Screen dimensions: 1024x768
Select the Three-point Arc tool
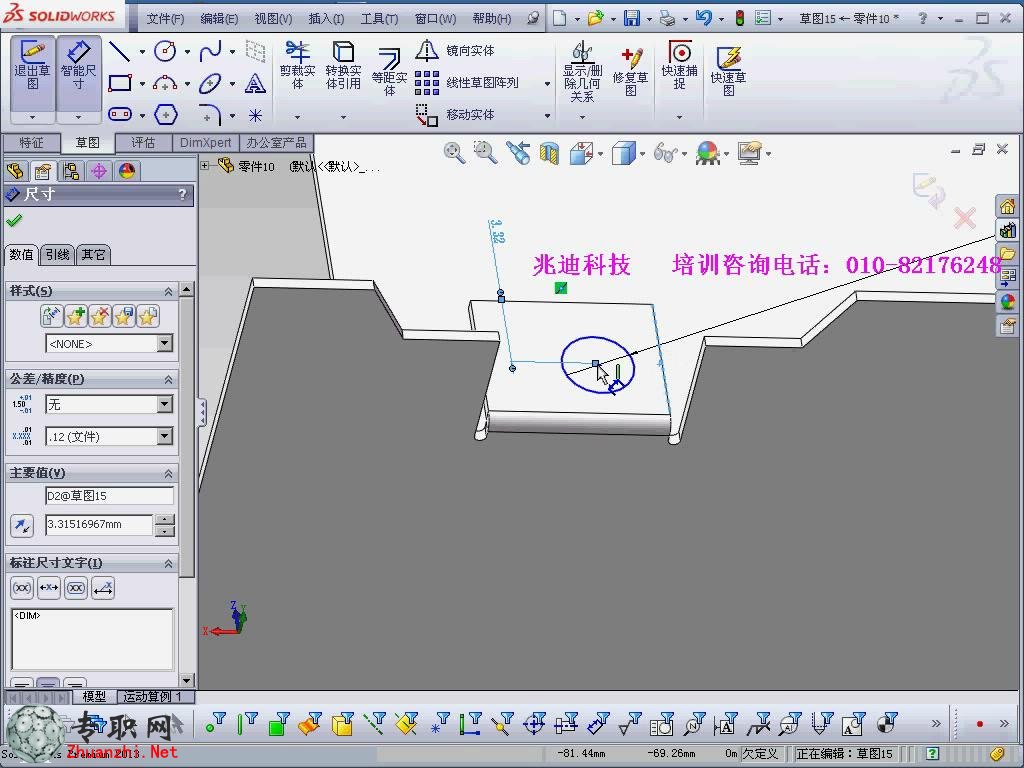165,83
